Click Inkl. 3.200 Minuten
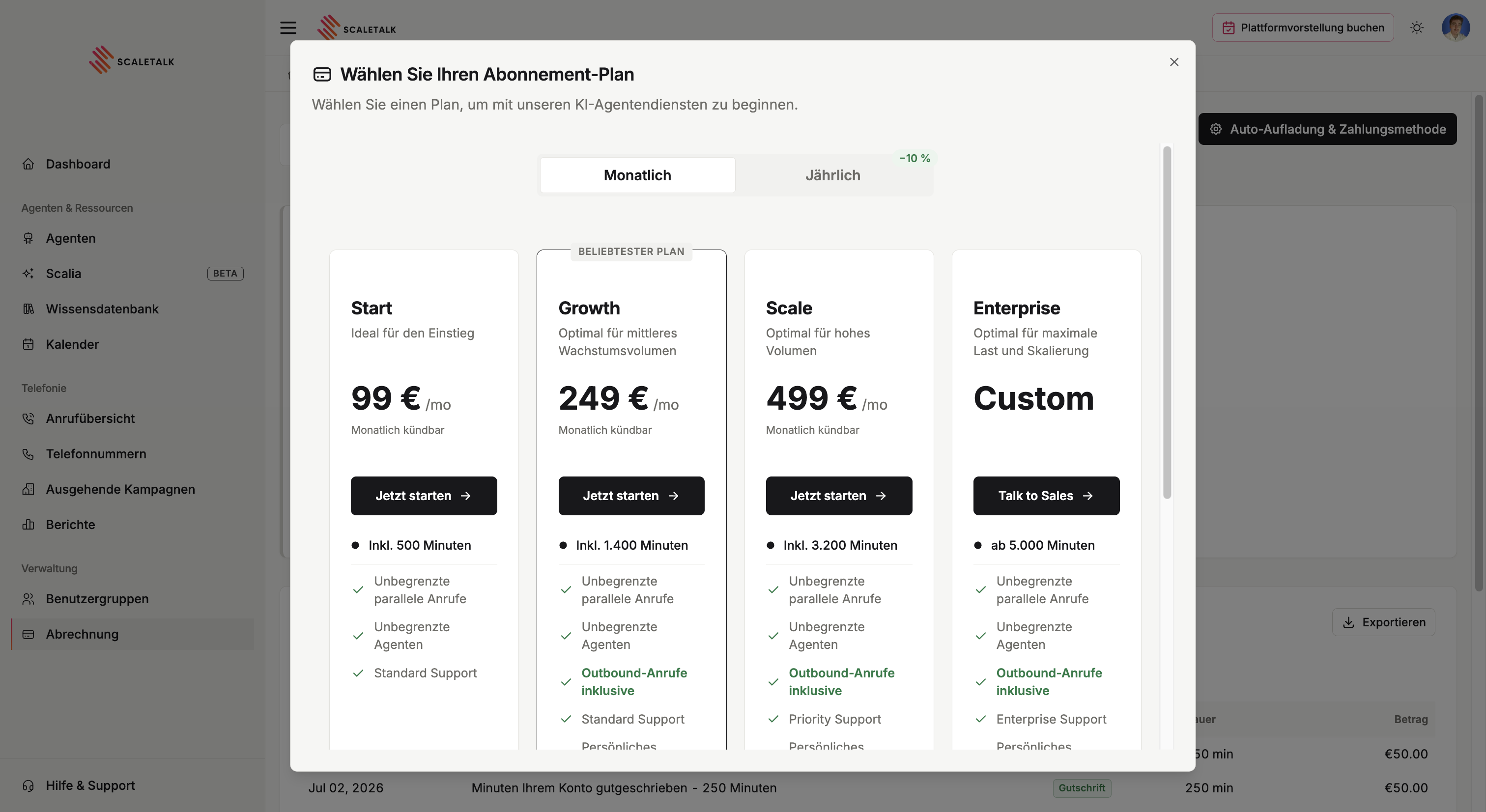This screenshot has height=812, width=1486. click(840, 545)
